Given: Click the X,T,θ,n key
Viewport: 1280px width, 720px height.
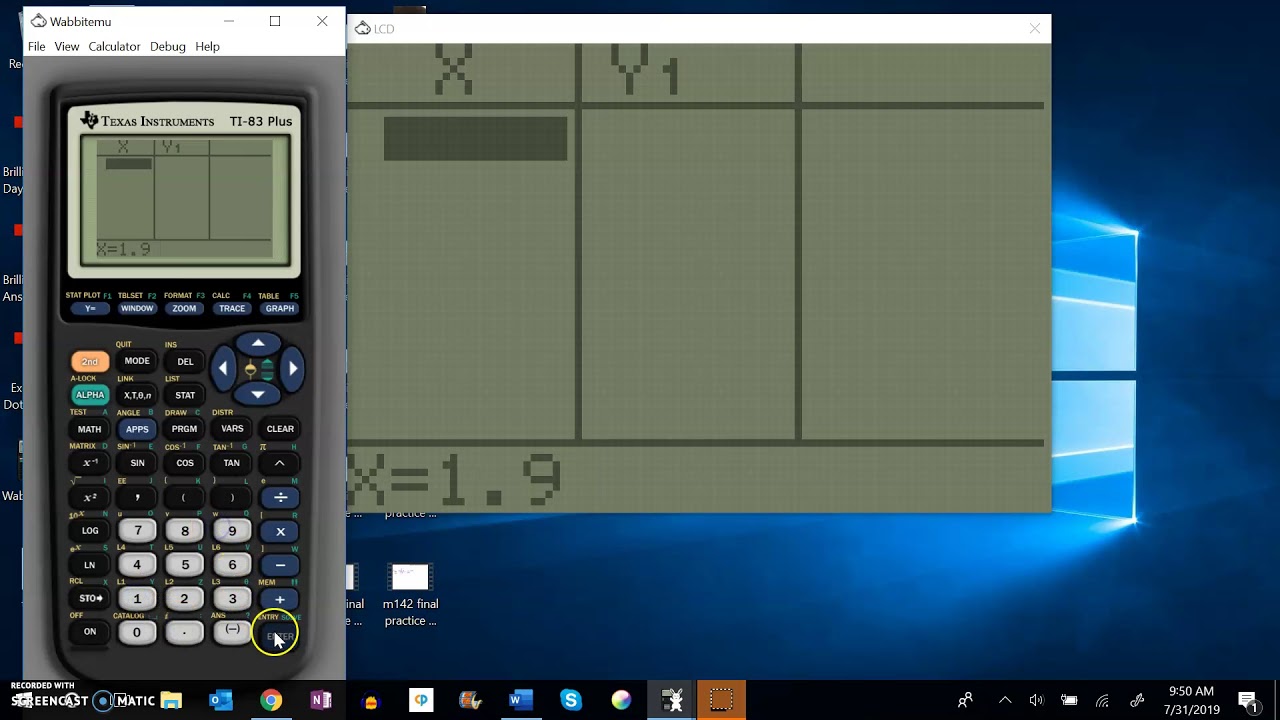Looking at the screenshot, I should click(137, 395).
